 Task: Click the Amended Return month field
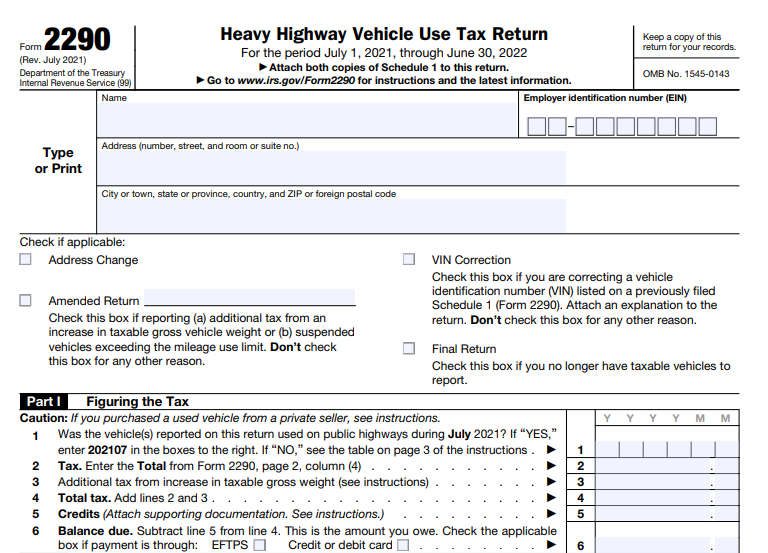(250, 297)
